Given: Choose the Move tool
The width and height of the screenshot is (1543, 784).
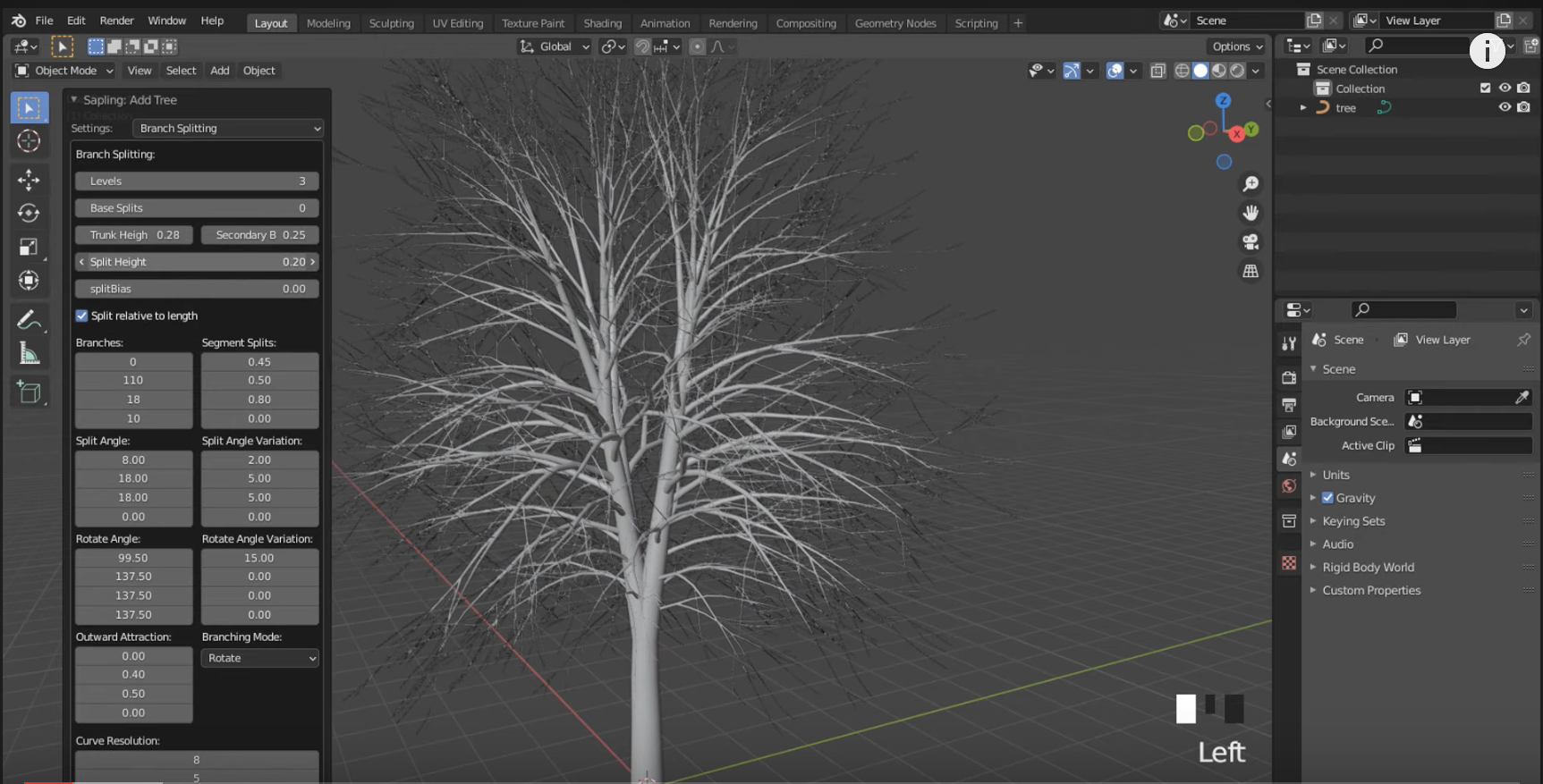Looking at the screenshot, I should 30,180.
